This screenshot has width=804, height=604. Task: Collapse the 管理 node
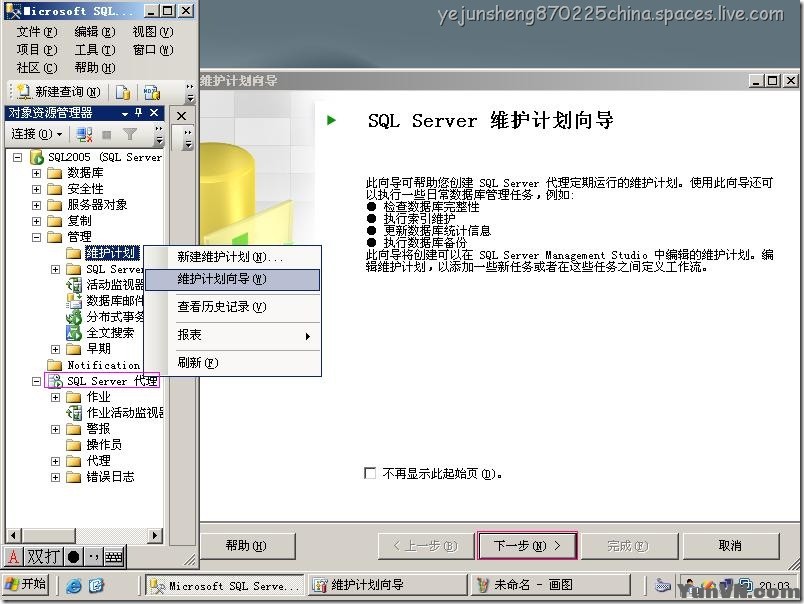coord(36,237)
